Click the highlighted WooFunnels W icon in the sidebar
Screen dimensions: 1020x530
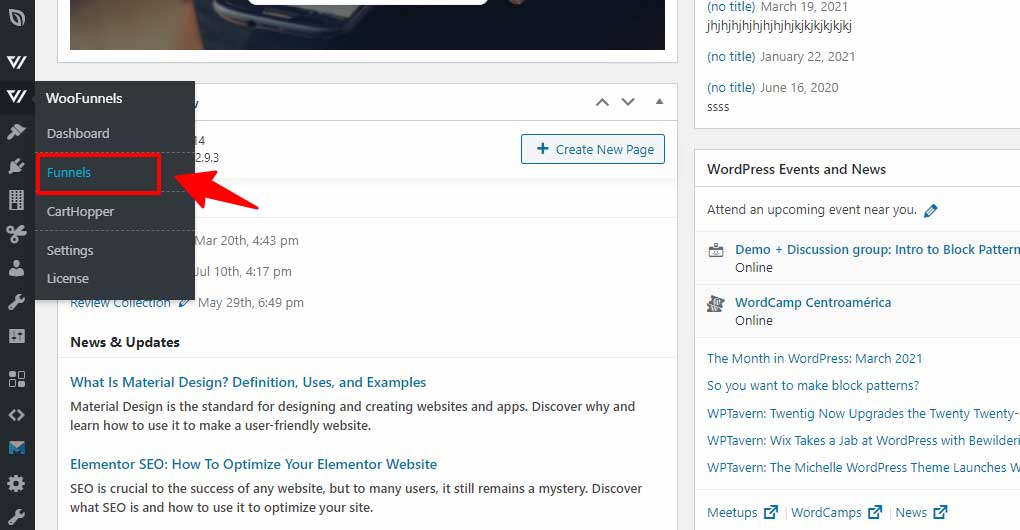(x=17, y=97)
